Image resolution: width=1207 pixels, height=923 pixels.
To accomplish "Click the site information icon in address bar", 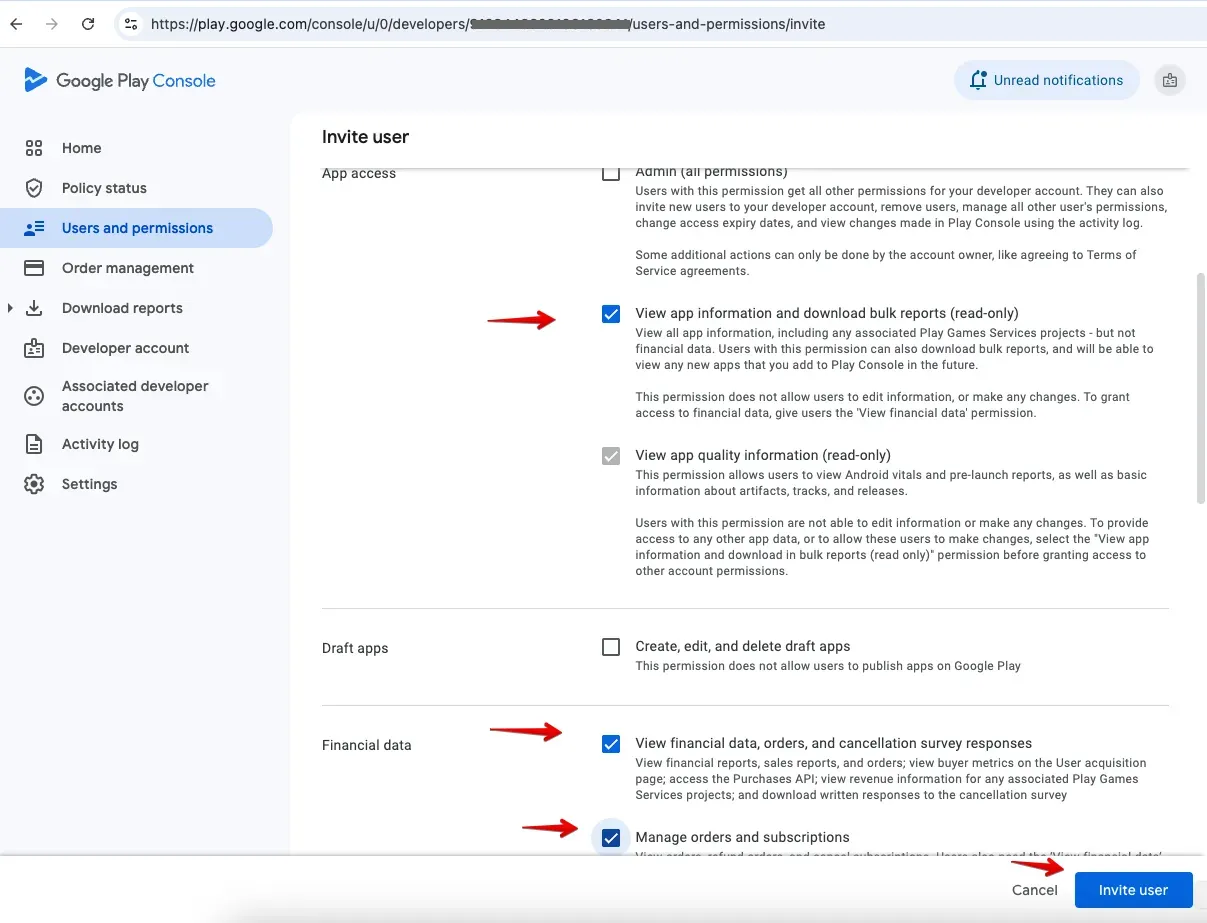I will click(x=130, y=24).
